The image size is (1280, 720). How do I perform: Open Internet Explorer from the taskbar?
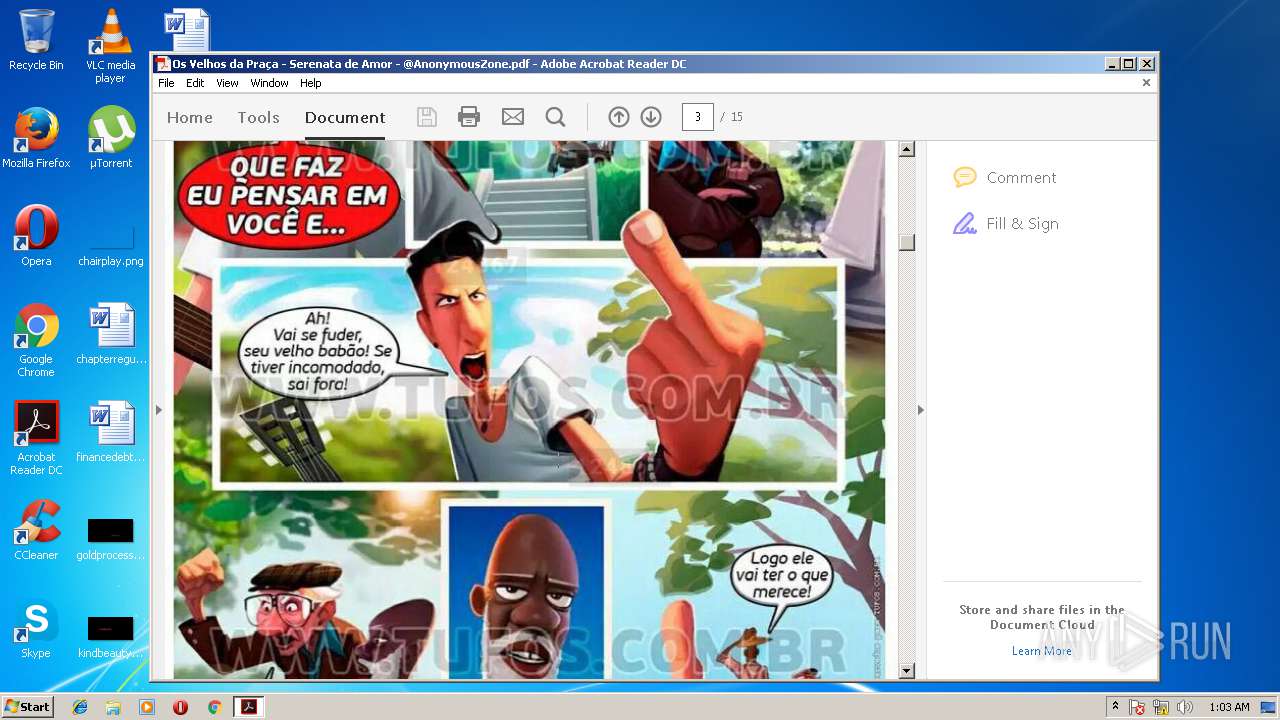pyautogui.click(x=80, y=707)
